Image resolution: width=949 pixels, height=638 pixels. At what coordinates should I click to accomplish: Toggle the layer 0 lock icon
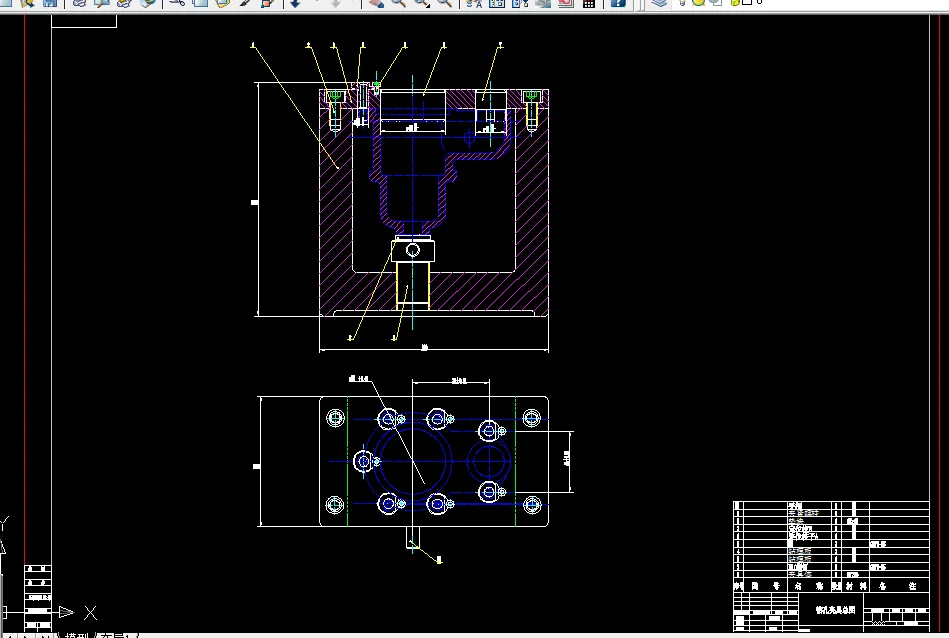(x=735, y=2)
